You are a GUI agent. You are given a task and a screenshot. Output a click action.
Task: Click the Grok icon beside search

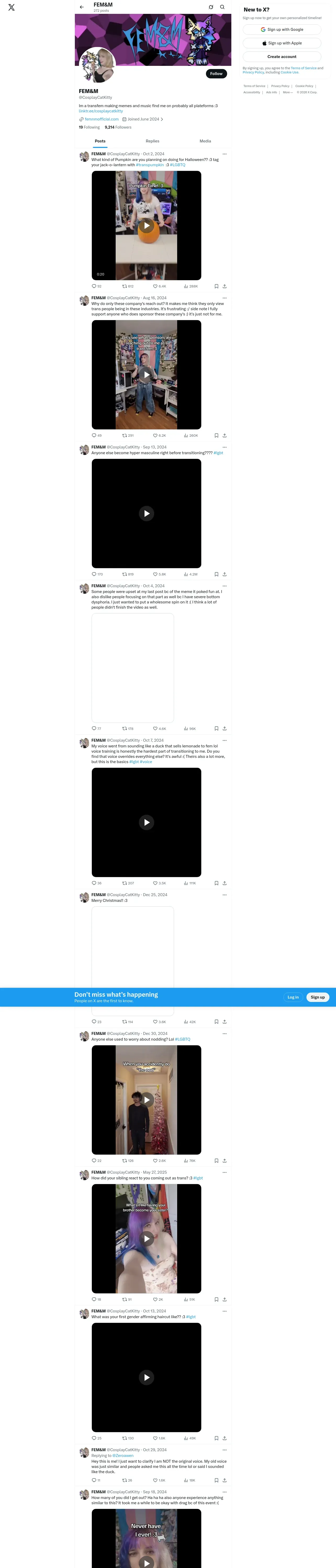coord(211,7)
